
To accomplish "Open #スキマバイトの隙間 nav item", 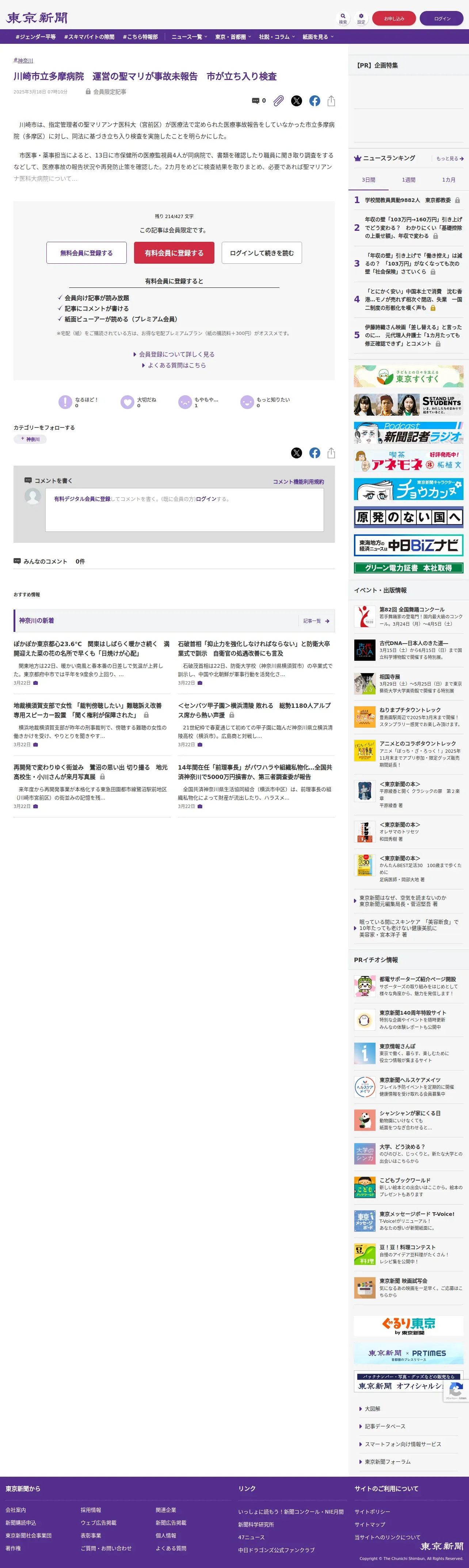I will [89, 37].
